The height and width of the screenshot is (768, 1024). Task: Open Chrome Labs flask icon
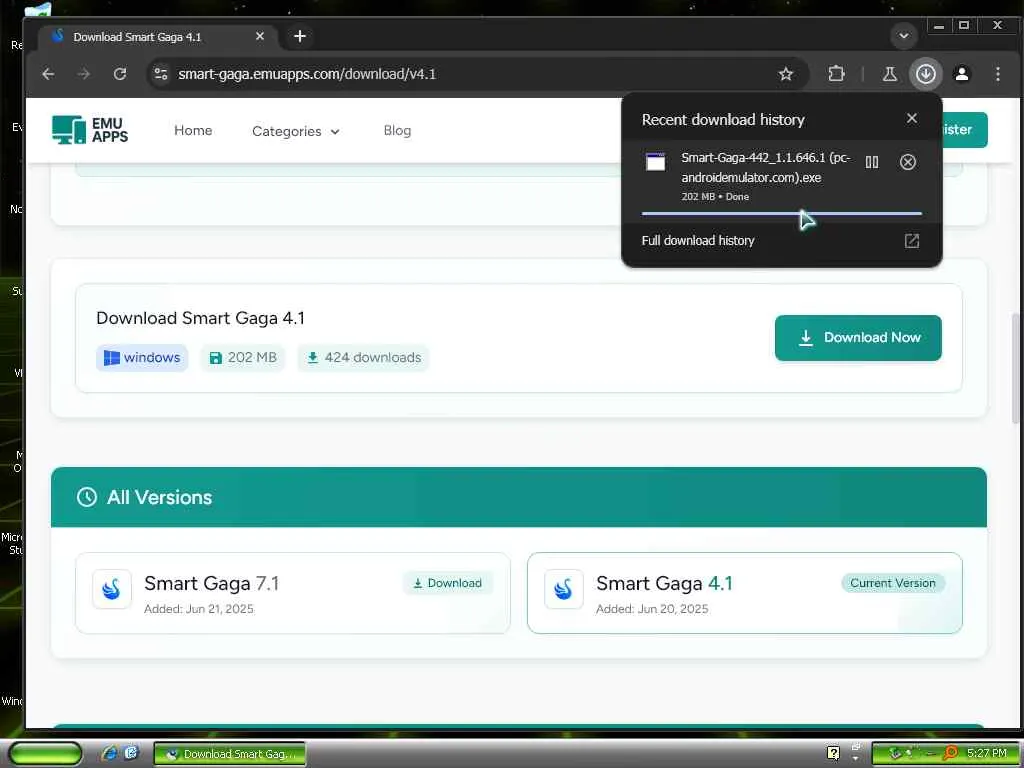889,74
